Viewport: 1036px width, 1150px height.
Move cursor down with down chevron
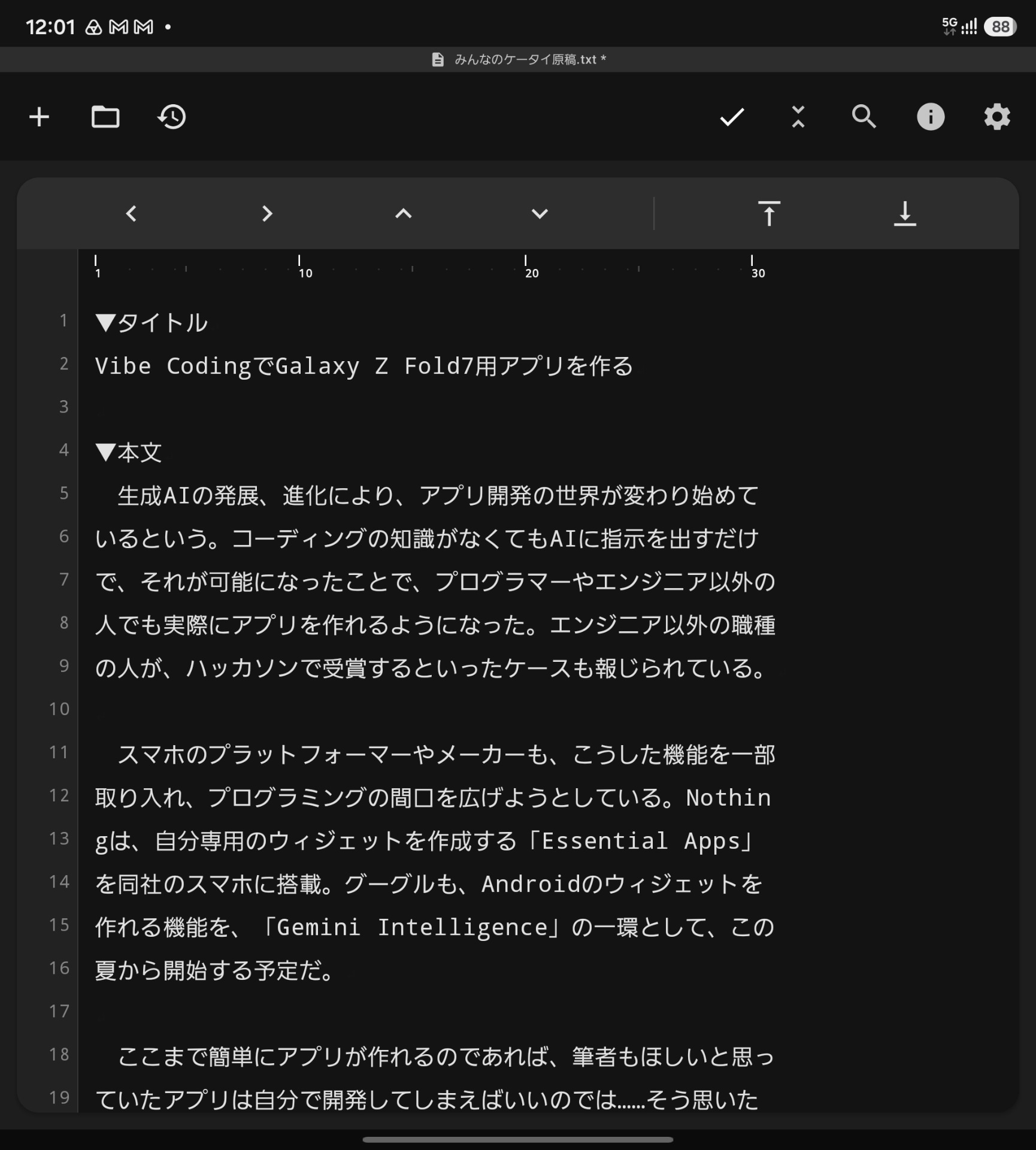click(x=540, y=213)
